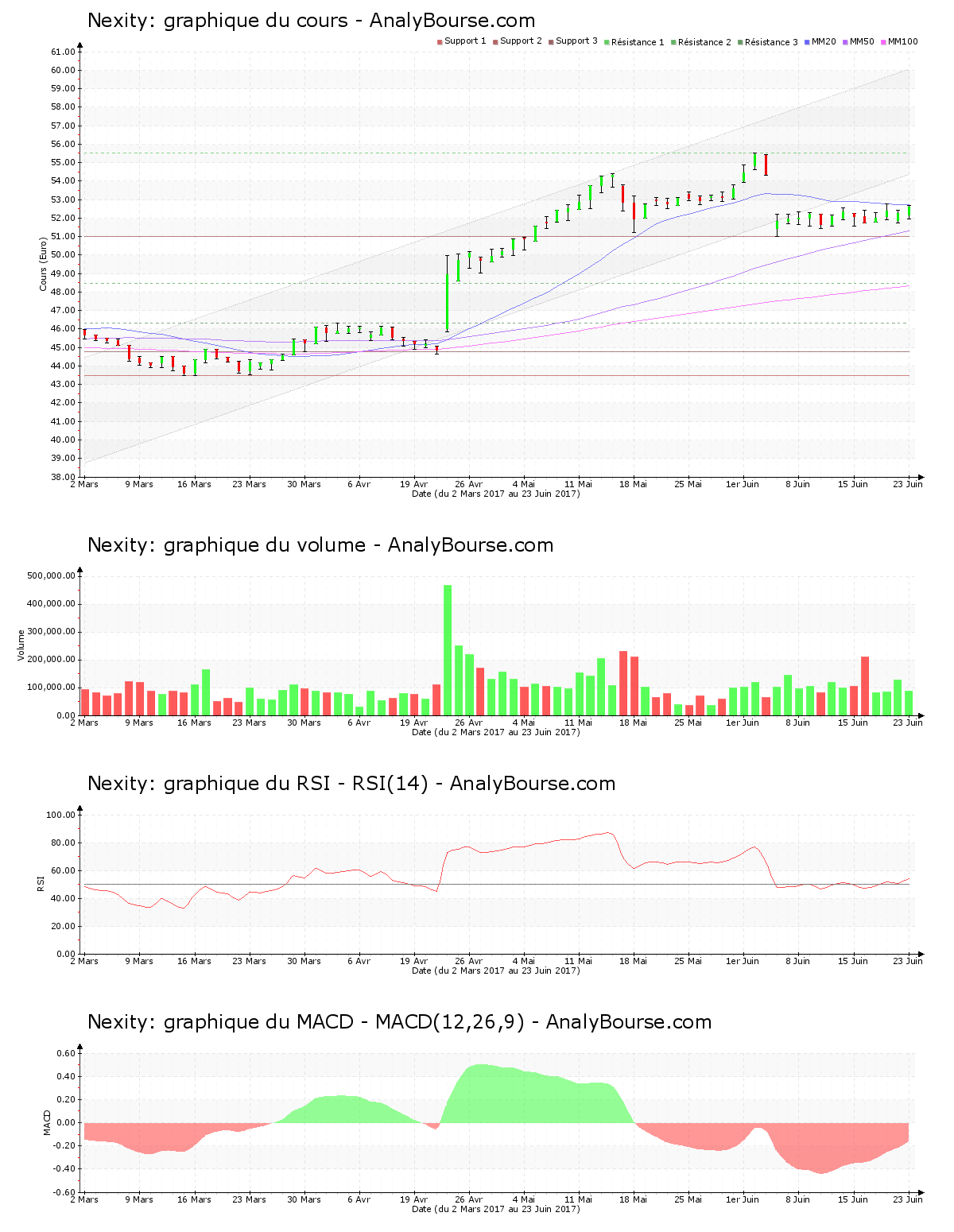Click the 500,000.00 volume axis value
Screen dimensions: 954x1232
tap(51, 576)
